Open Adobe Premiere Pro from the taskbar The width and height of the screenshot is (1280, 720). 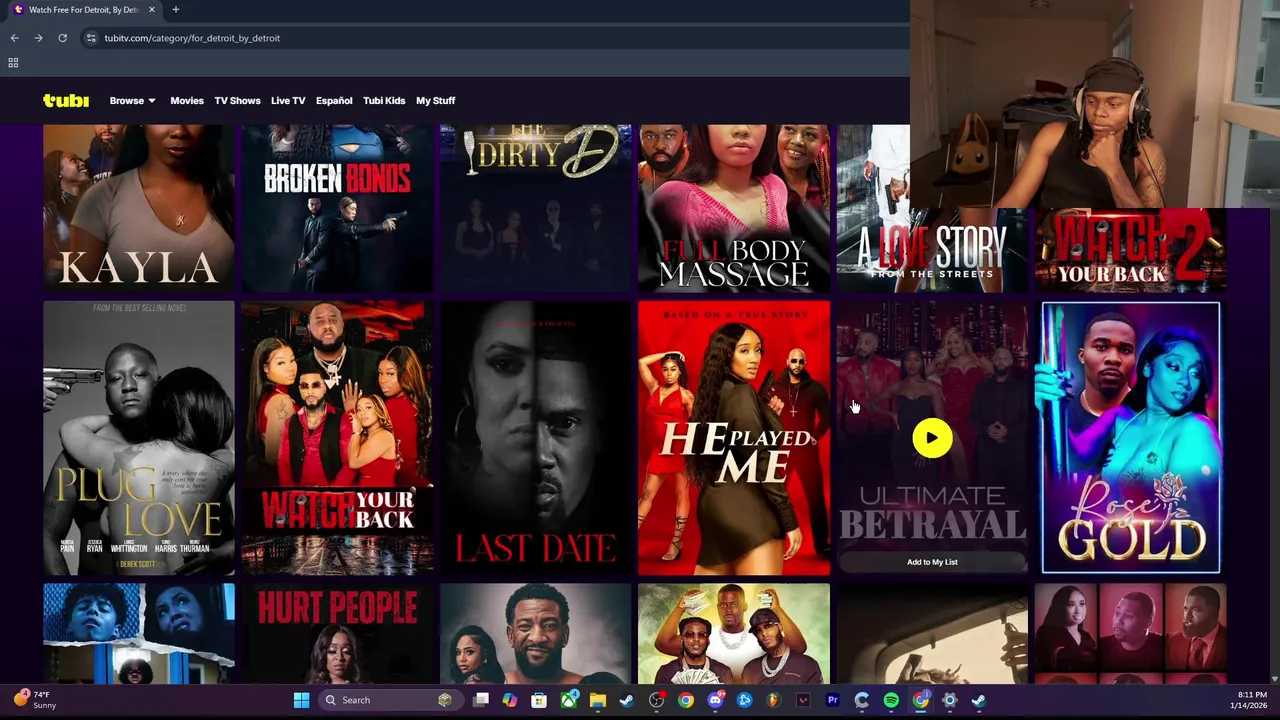(832, 700)
